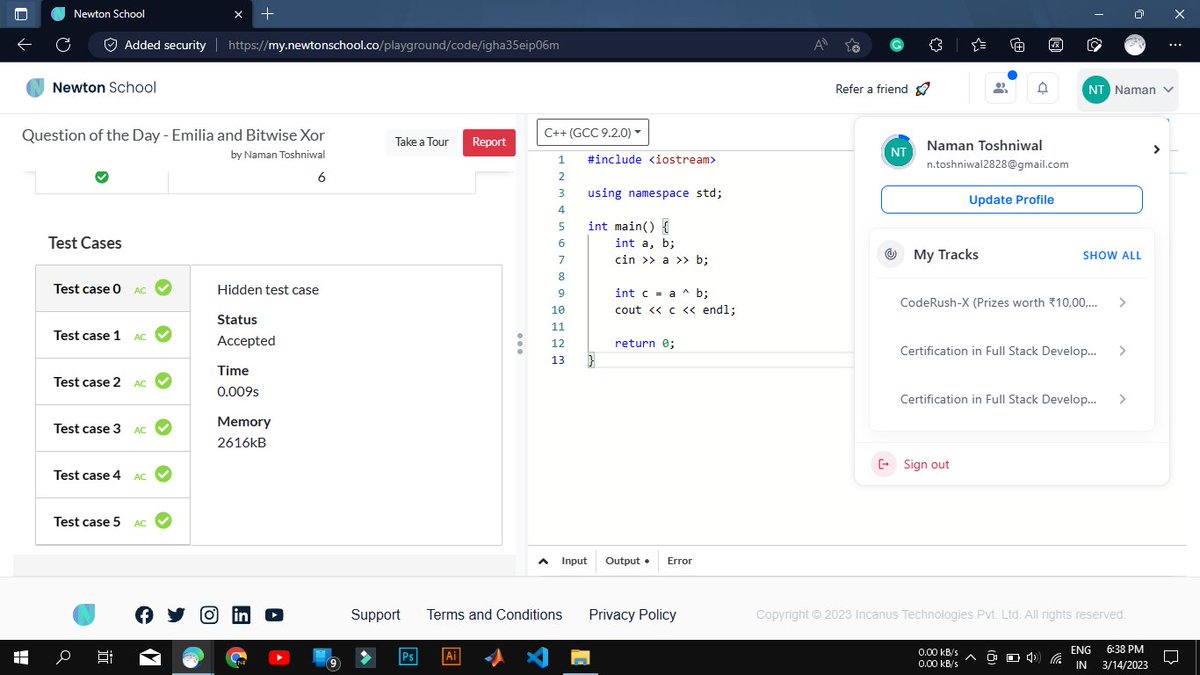Click the browser profile avatar
Screen dimensions: 1200x675
1134,45
